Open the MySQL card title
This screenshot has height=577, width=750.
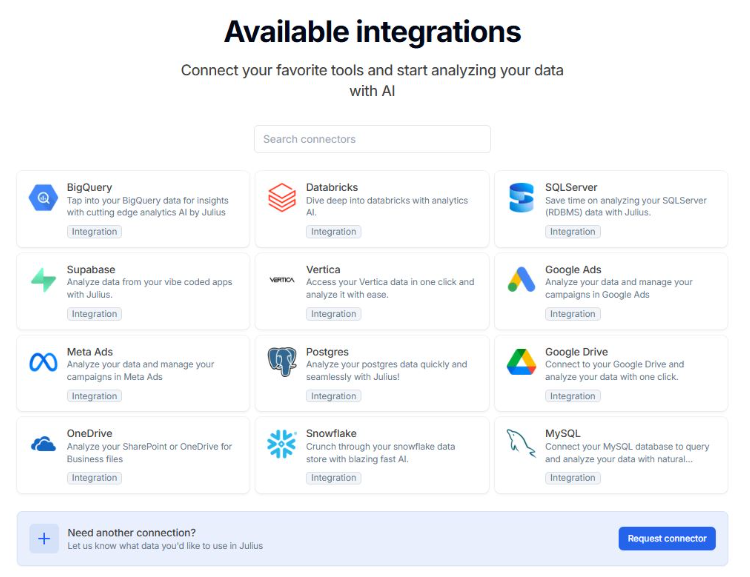pyautogui.click(x=562, y=433)
